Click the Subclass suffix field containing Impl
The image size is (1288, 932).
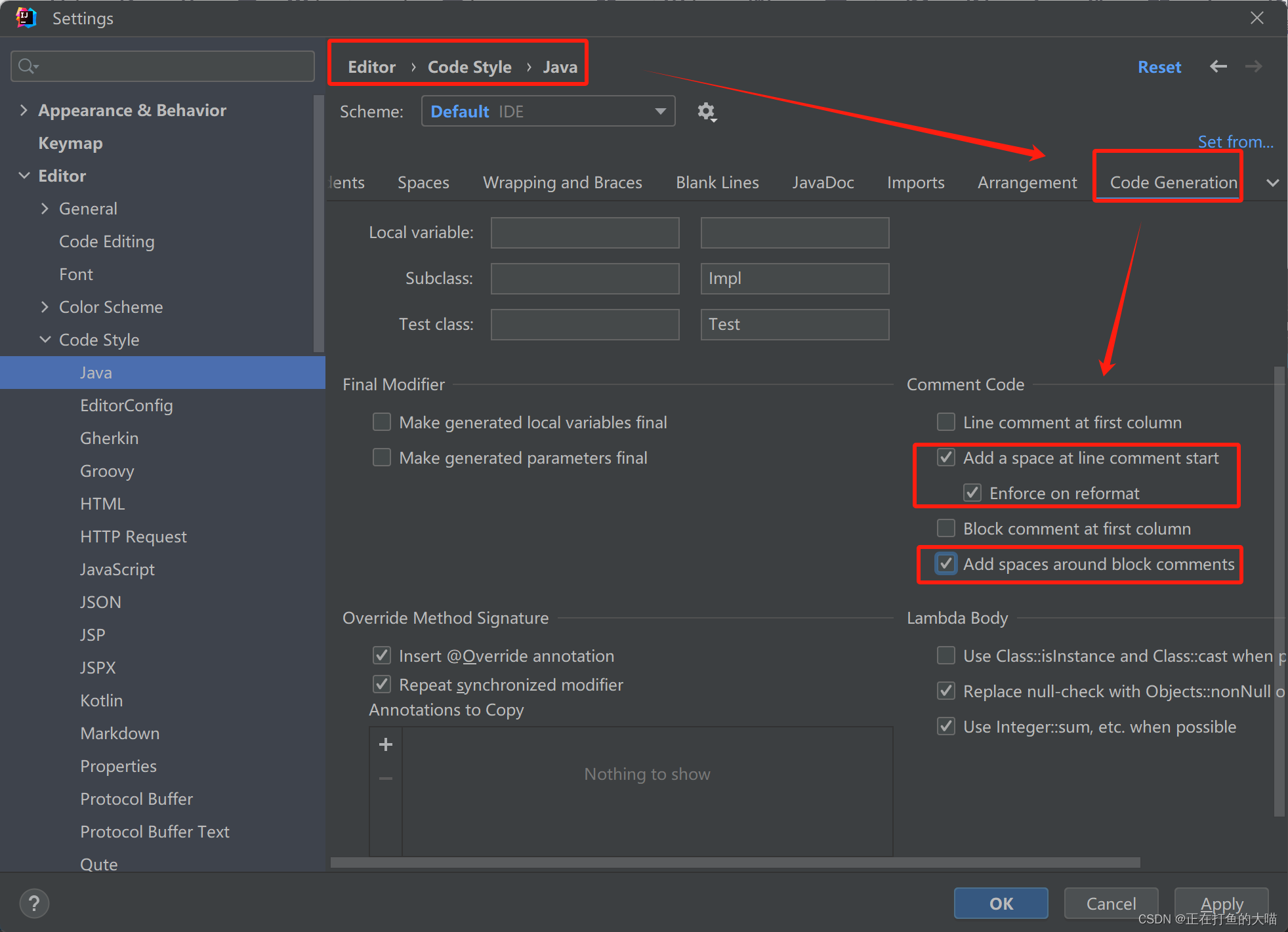click(795, 279)
